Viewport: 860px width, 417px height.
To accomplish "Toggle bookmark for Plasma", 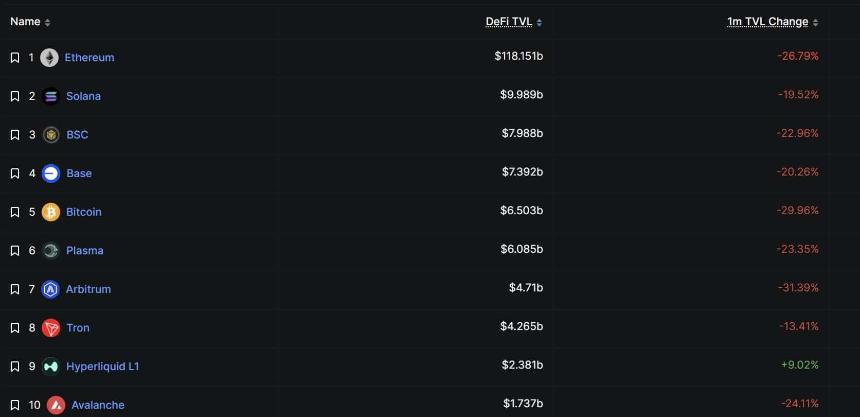I will (x=15, y=251).
